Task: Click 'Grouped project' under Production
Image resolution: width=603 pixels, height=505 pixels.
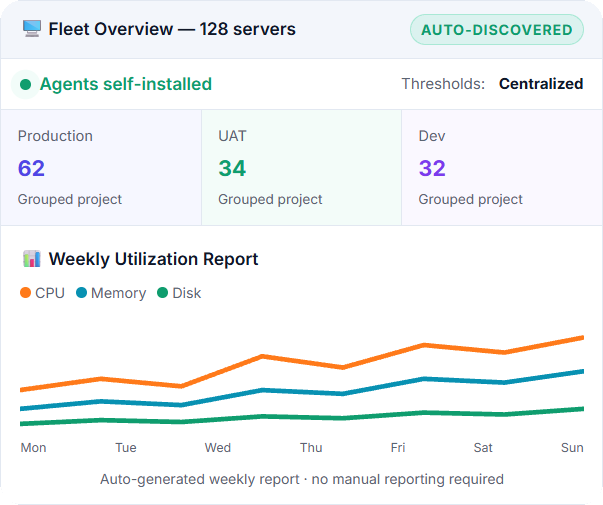Action: point(70,199)
